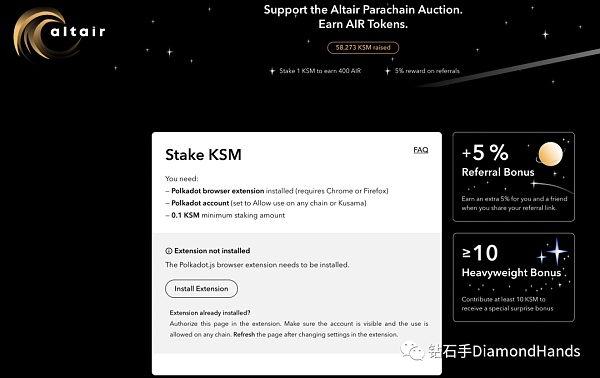Screen dimensions: 600x378
Task: Click the altair wordmark text
Action: [78, 31]
